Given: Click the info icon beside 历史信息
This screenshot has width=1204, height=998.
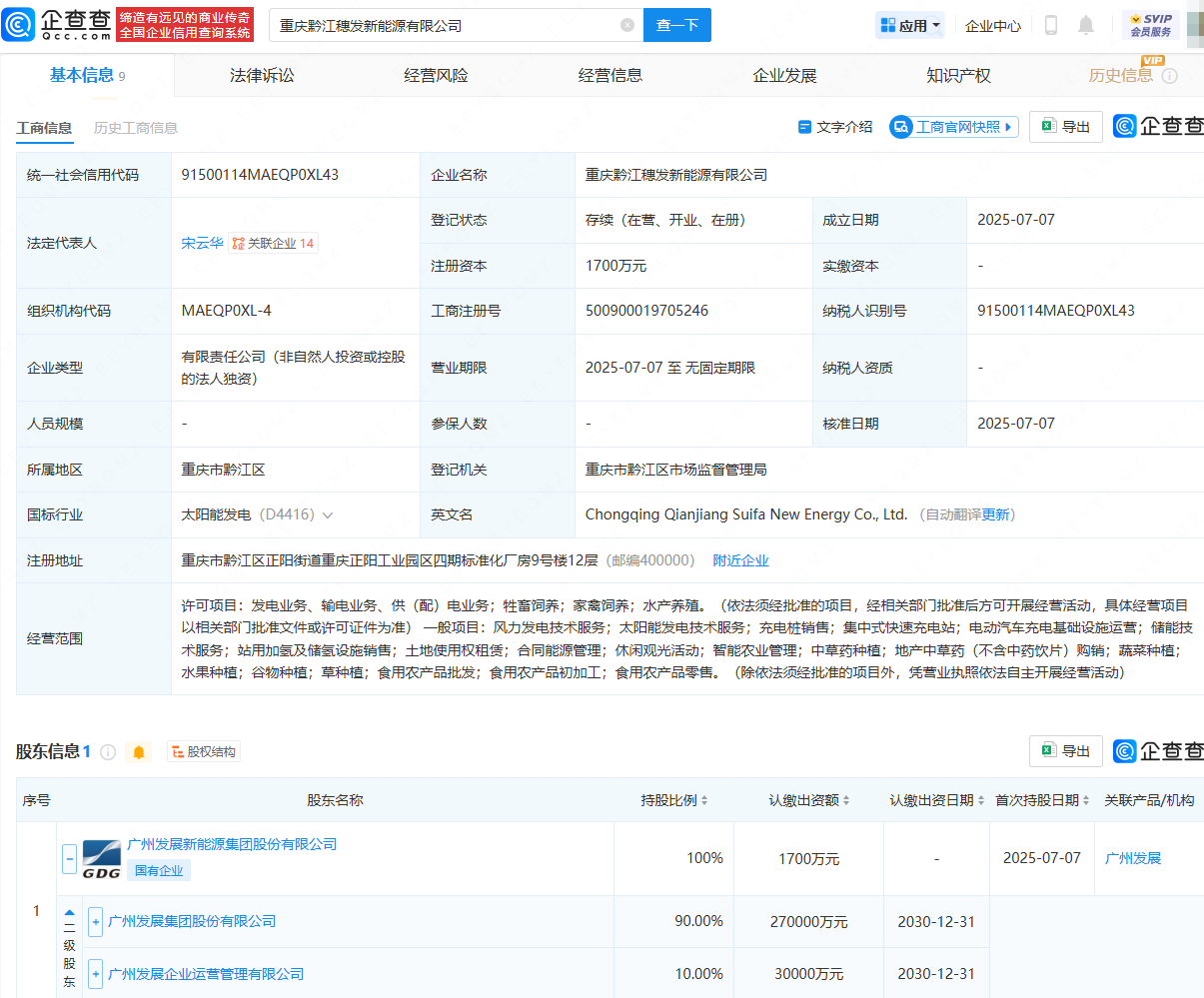Looking at the screenshot, I should click(1170, 76).
